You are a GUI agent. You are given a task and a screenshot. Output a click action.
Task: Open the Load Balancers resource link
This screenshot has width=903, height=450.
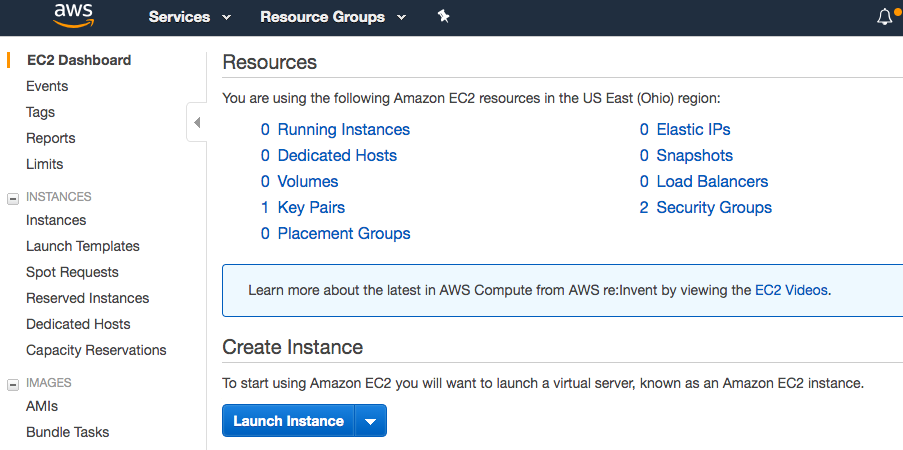click(712, 181)
